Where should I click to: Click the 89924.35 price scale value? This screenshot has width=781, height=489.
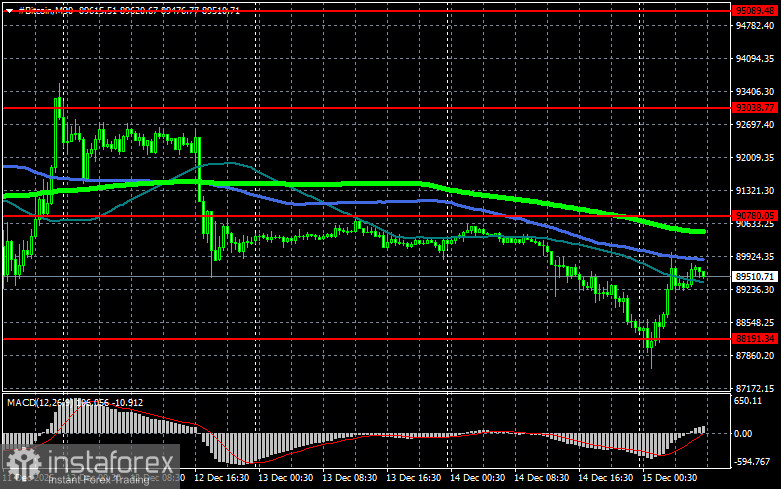click(x=755, y=256)
